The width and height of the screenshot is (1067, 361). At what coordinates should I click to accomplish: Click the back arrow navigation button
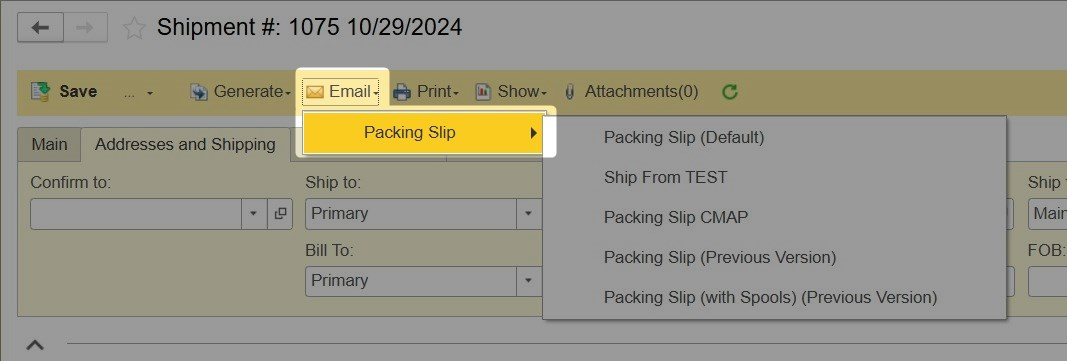[40, 28]
